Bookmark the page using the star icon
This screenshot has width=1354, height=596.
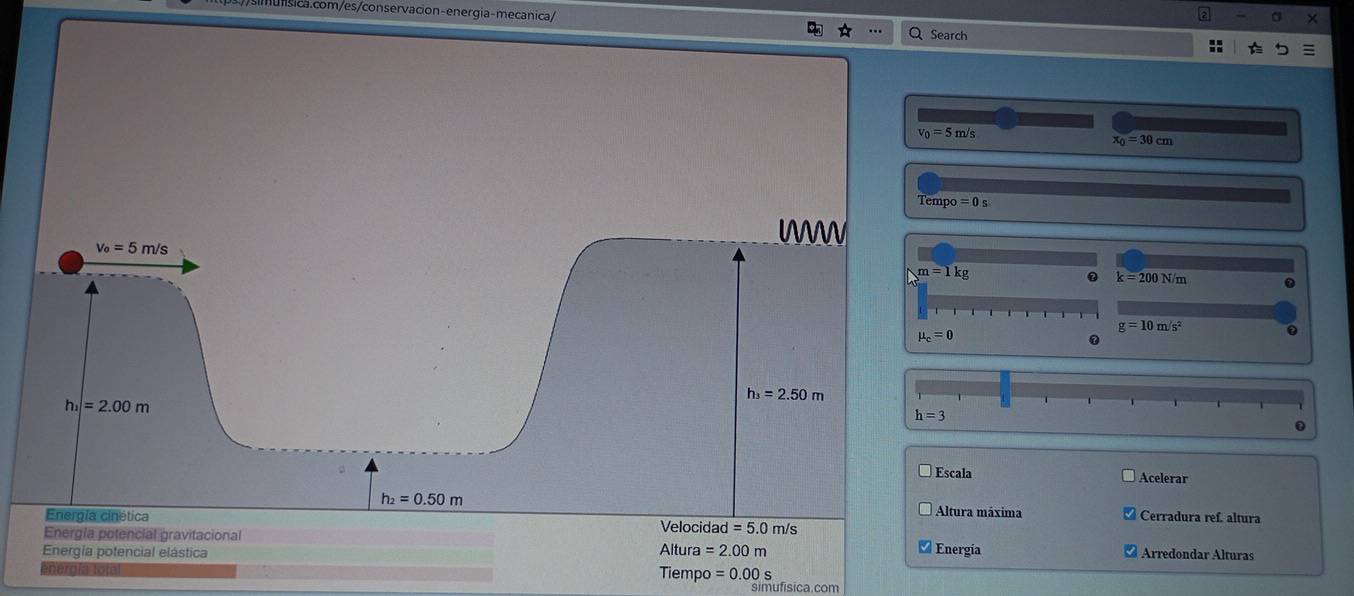pyautogui.click(x=845, y=30)
